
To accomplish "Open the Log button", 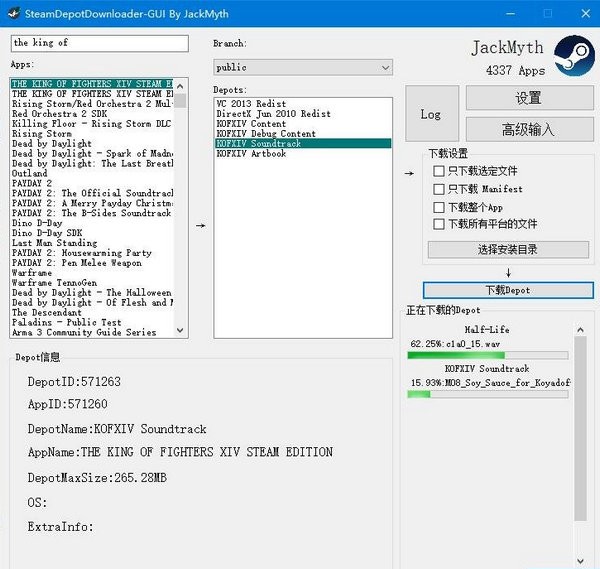I will tap(430, 114).
